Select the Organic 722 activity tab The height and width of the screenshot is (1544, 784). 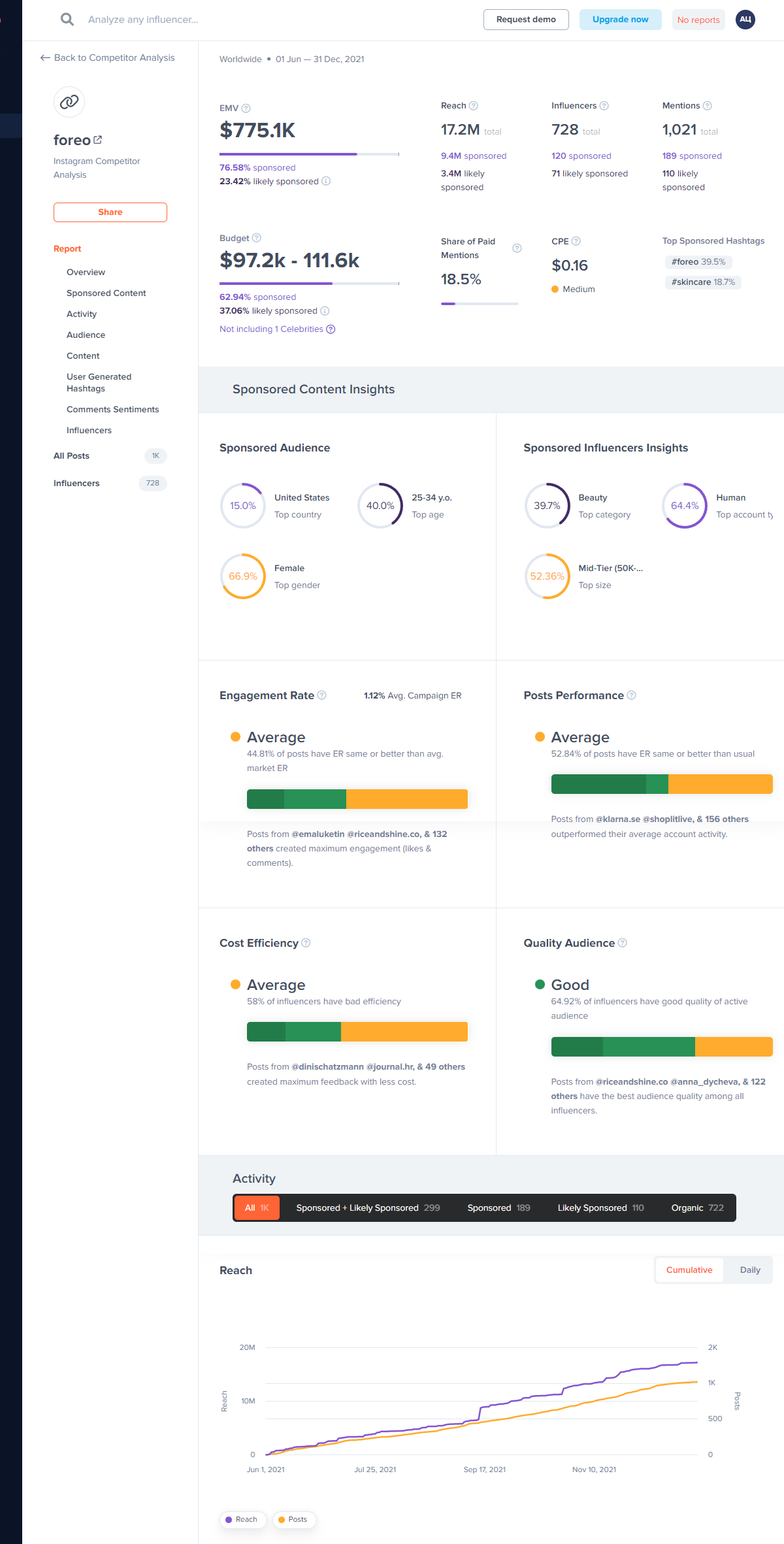pyautogui.click(x=696, y=1207)
